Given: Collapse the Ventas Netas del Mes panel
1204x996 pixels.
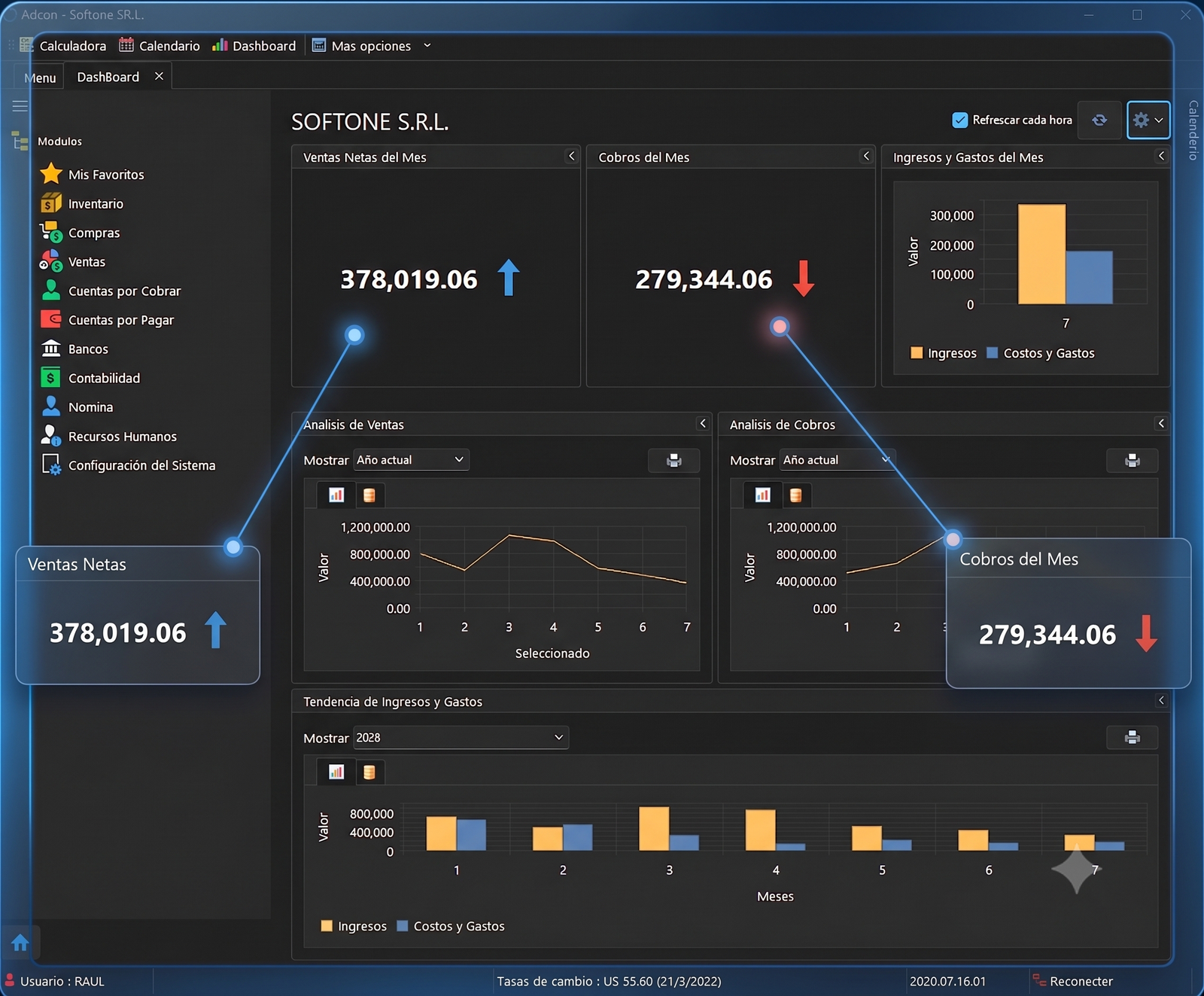Looking at the screenshot, I should (x=571, y=156).
